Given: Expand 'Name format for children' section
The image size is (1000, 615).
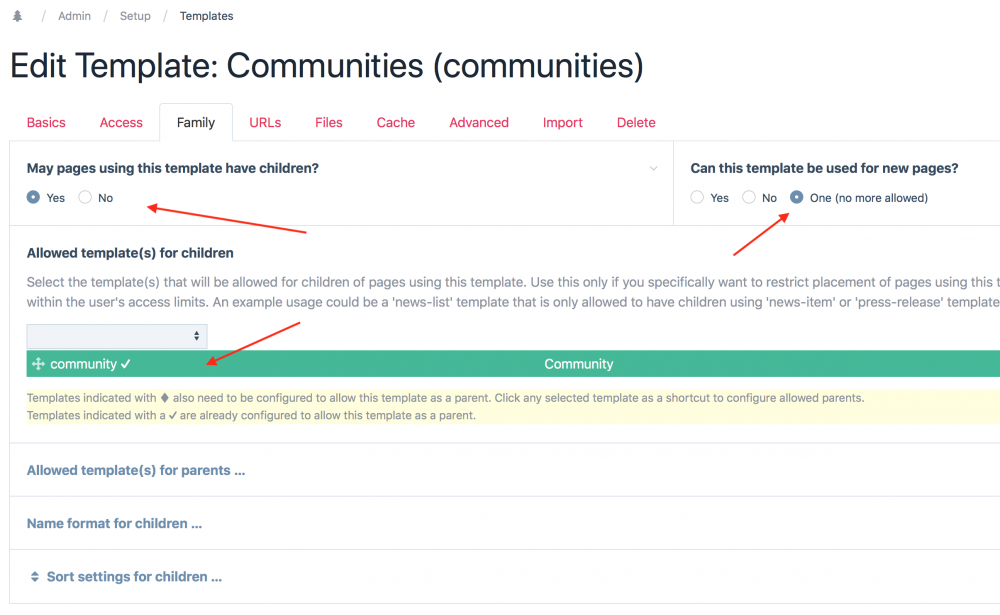Looking at the screenshot, I should pyautogui.click(x=114, y=523).
